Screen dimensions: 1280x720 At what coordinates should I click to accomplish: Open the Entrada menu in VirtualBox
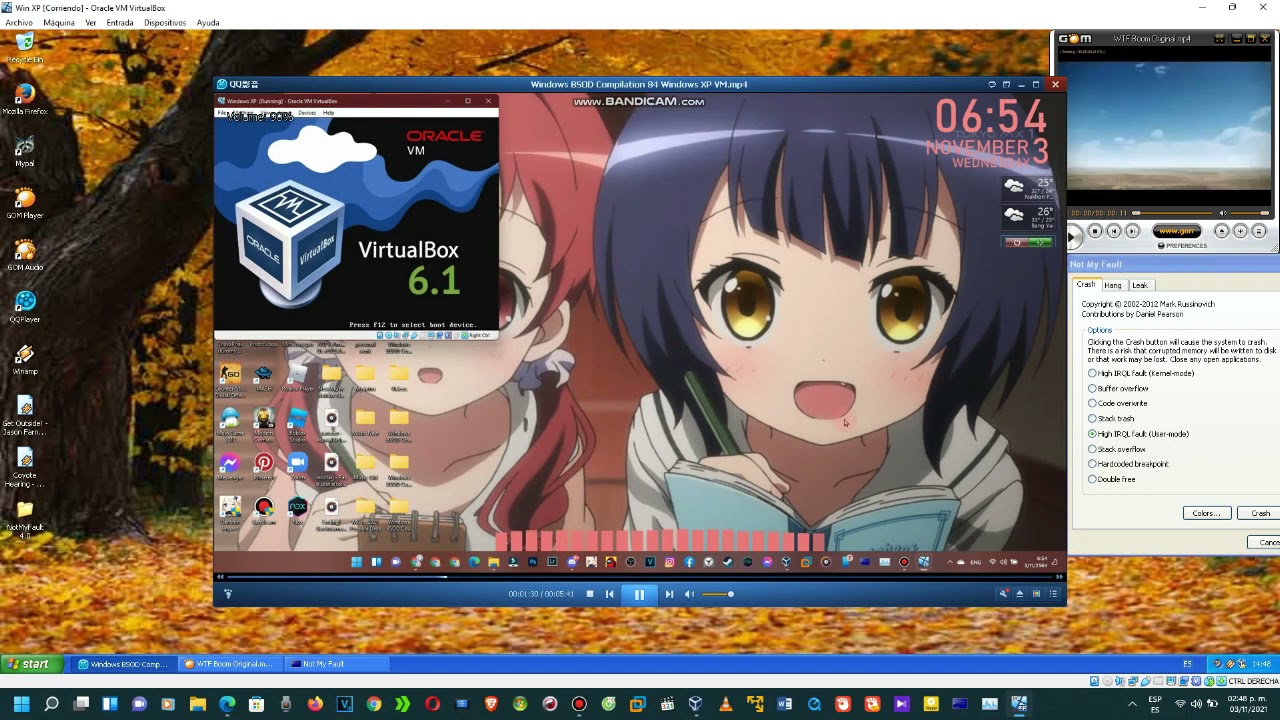(120, 22)
